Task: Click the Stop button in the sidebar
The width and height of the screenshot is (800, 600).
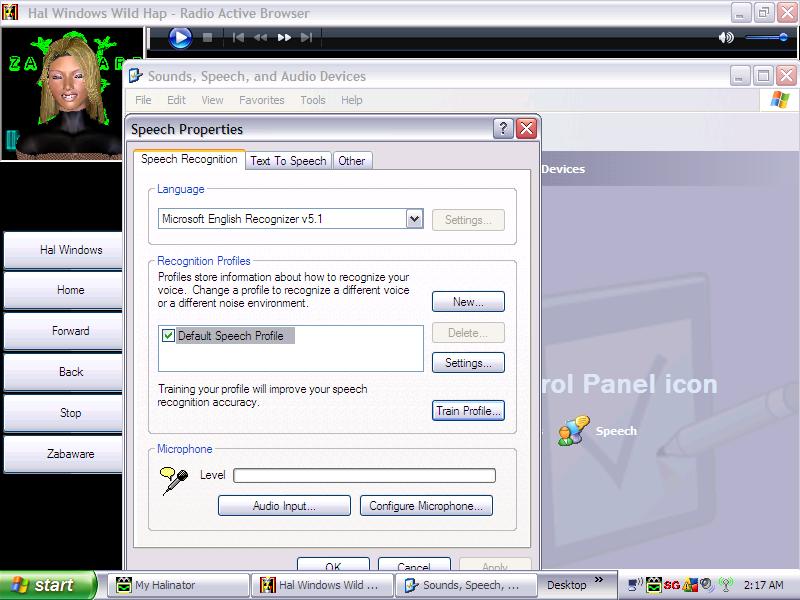Action: click(63, 413)
